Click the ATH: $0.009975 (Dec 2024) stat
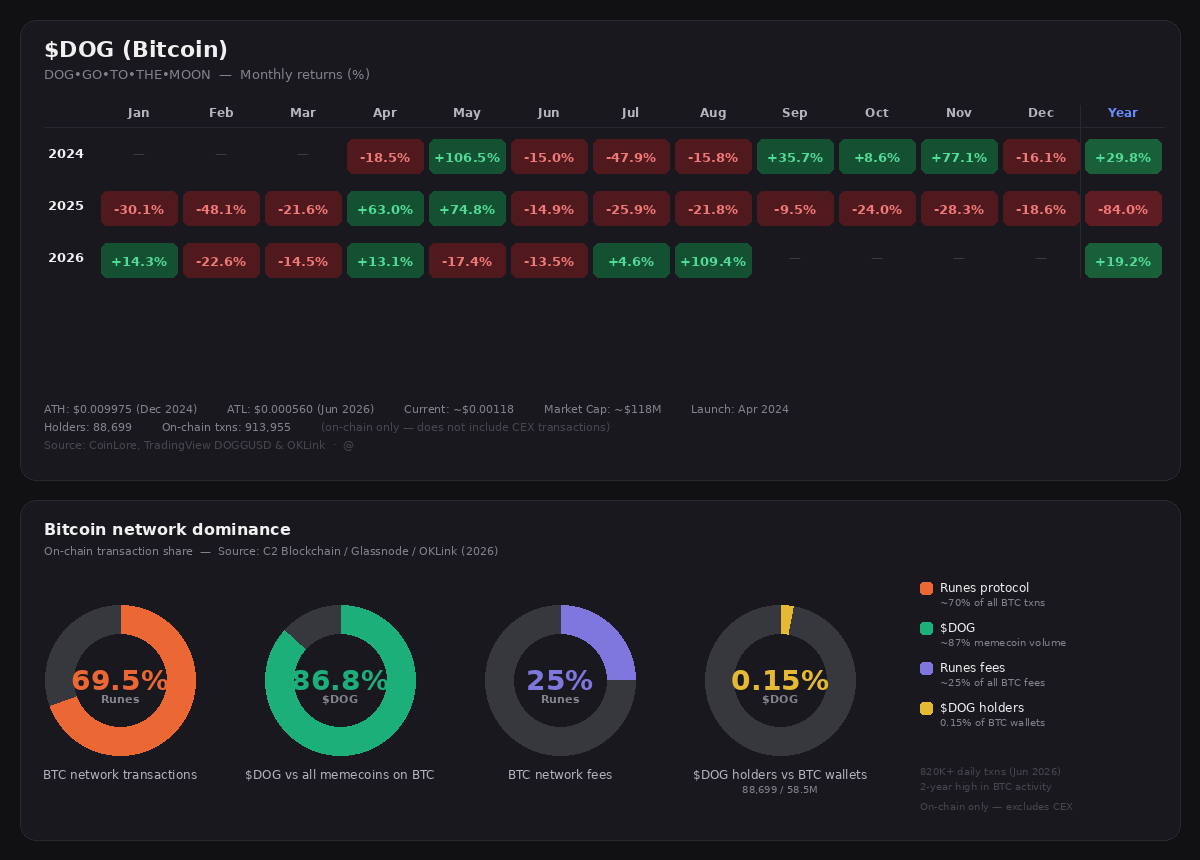This screenshot has width=1200, height=860. point(120,409)
